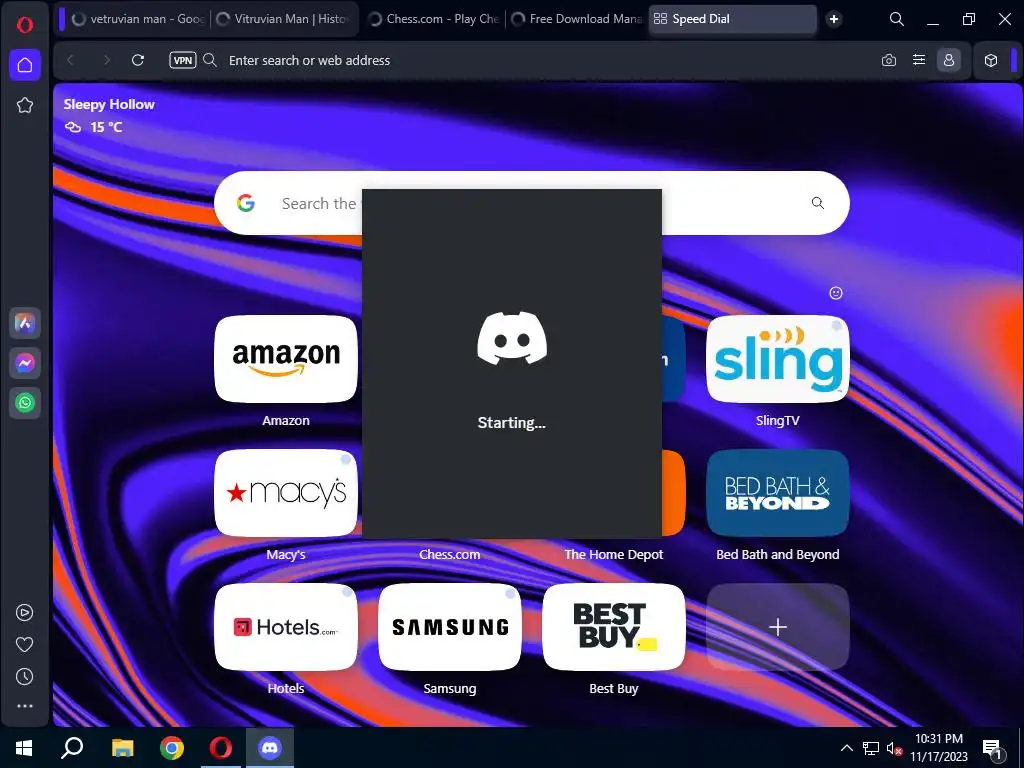Click the Opera taskbar icon
1024x768 pixels.
221,748
